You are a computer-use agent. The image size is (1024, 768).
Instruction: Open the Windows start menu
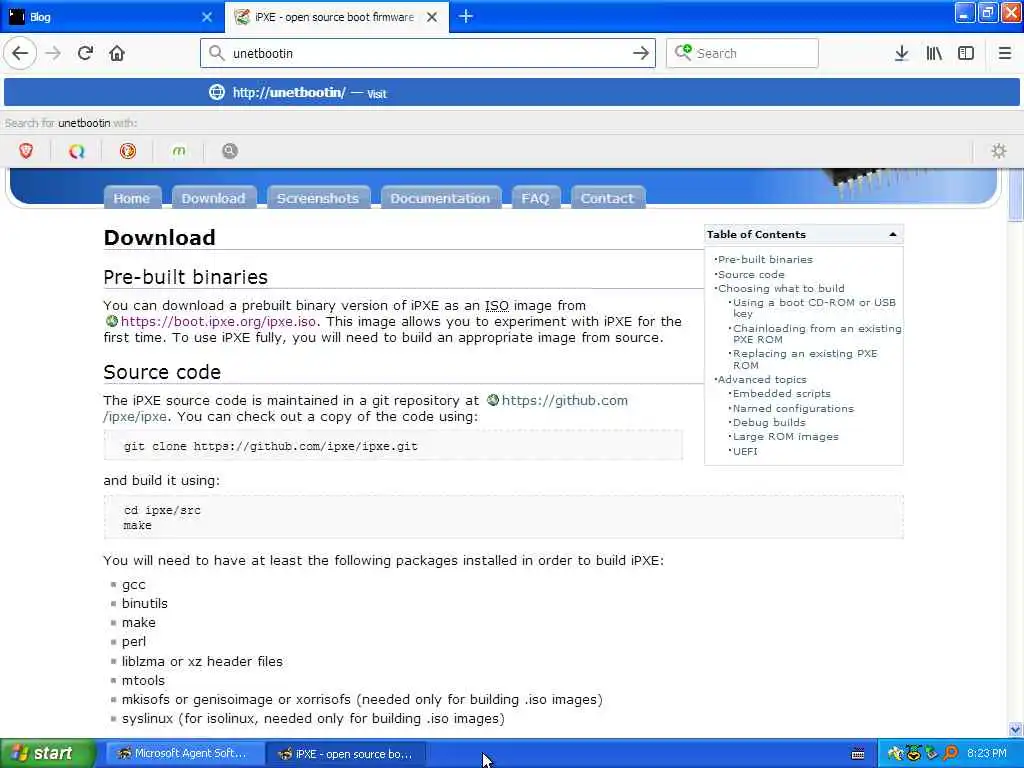coord(48,754)
